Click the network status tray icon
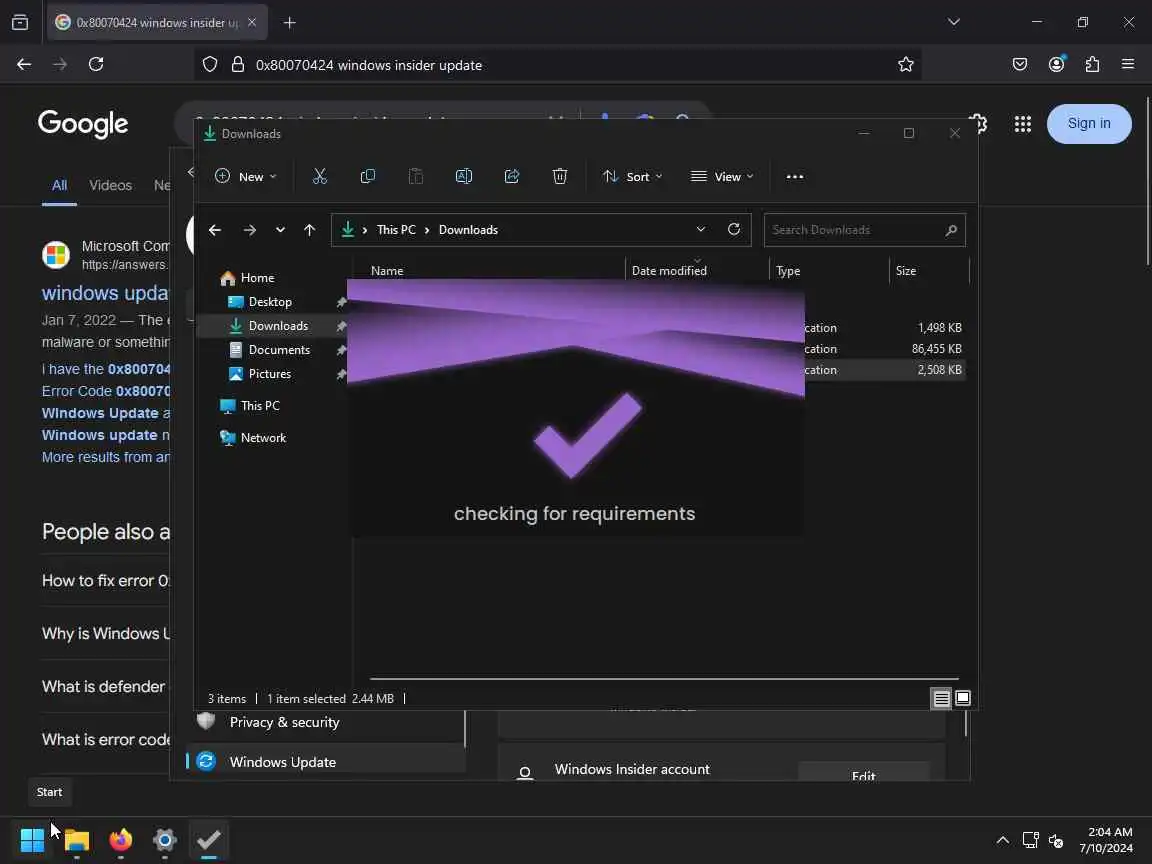Viewport: 1152px width, 864px height. [1030, 840]
